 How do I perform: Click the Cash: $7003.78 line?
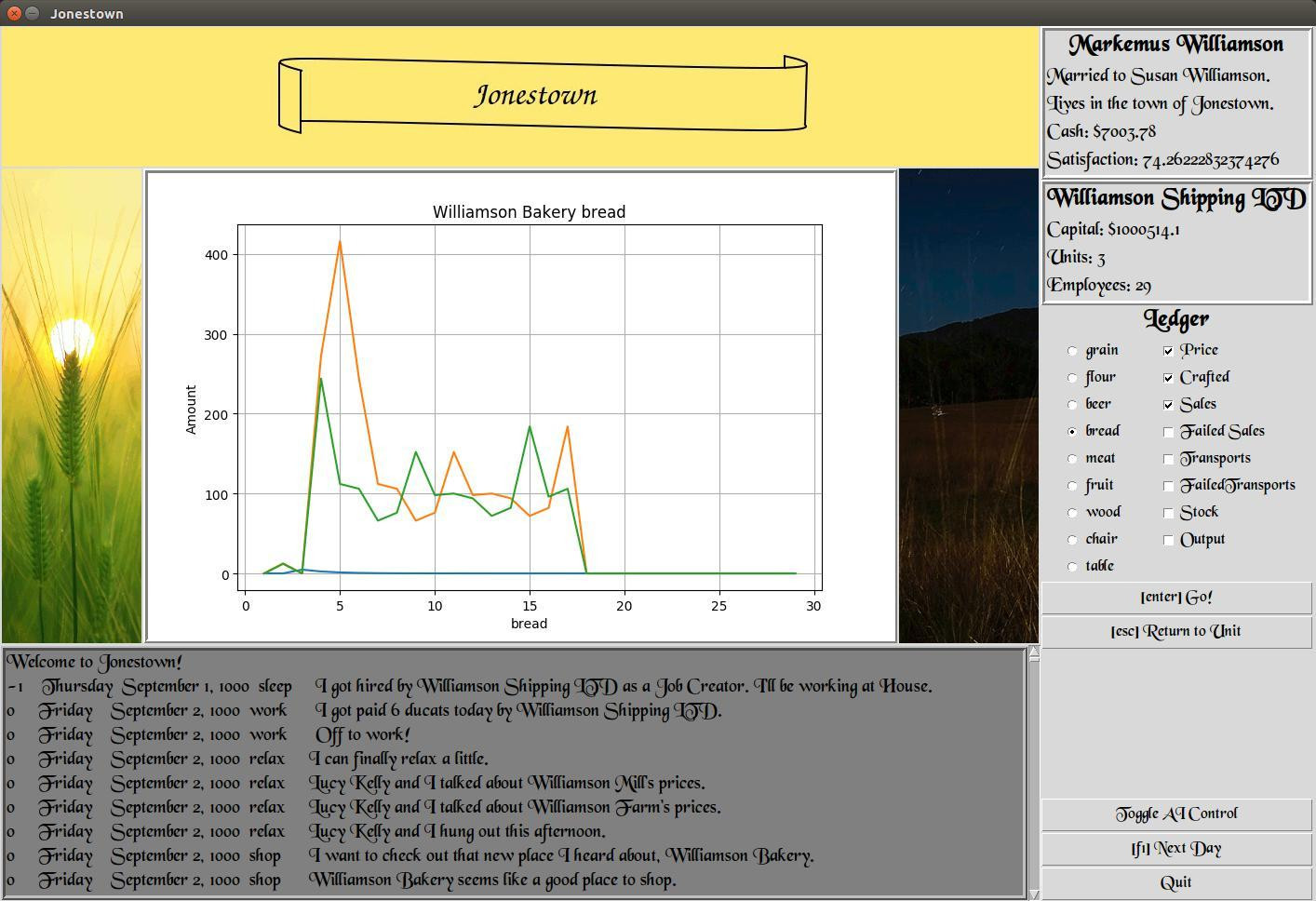pos(1101,132)
